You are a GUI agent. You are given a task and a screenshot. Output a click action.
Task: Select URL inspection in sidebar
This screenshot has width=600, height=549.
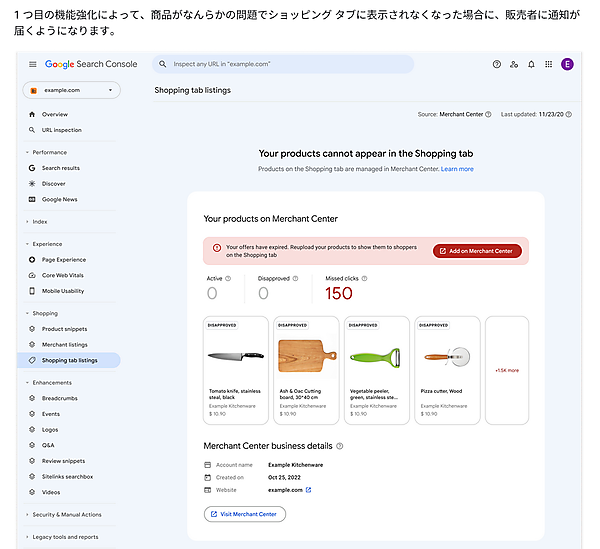(61, 130)
